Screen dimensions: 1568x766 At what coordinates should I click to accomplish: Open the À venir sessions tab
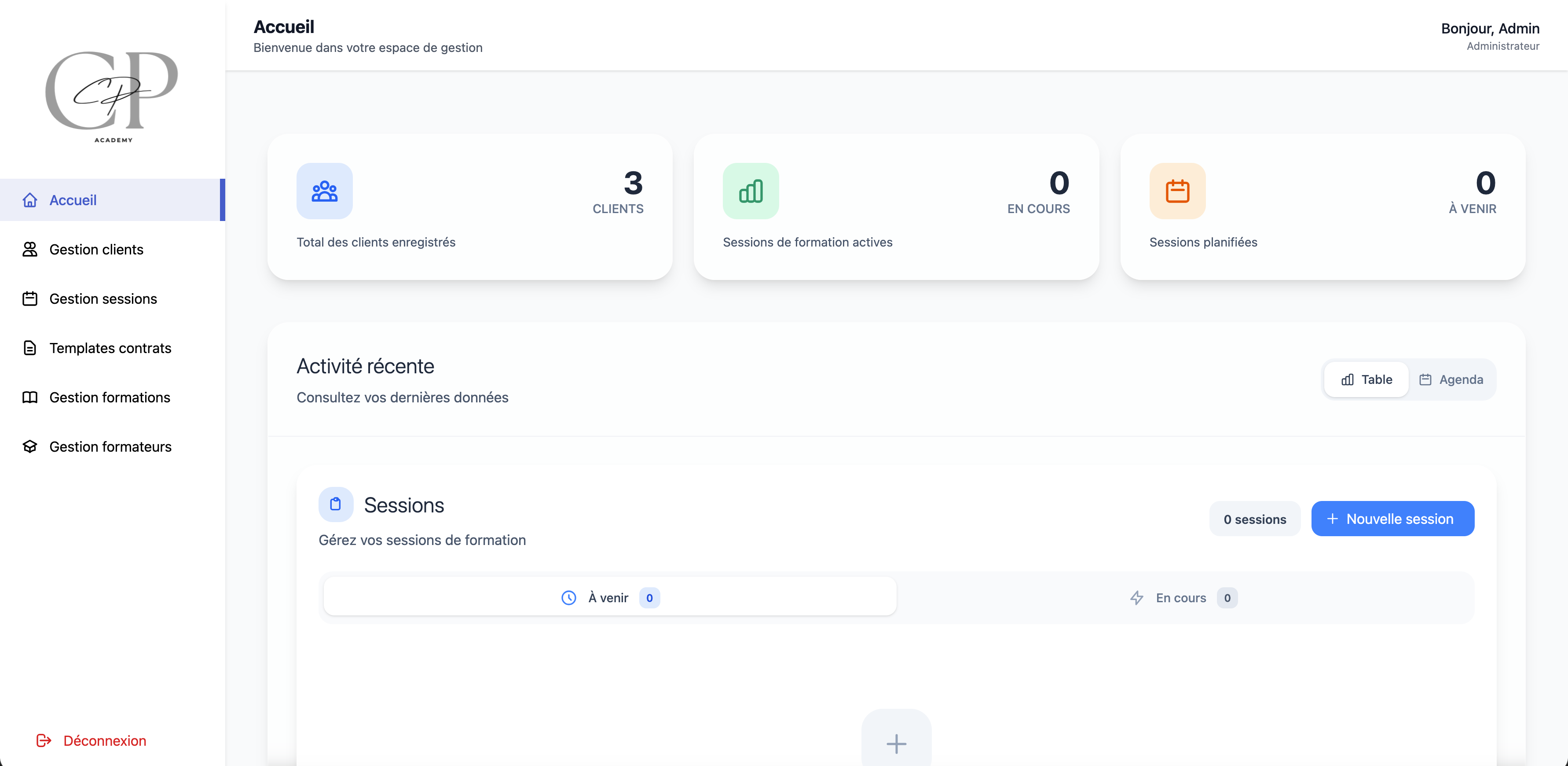click(609, 597)
